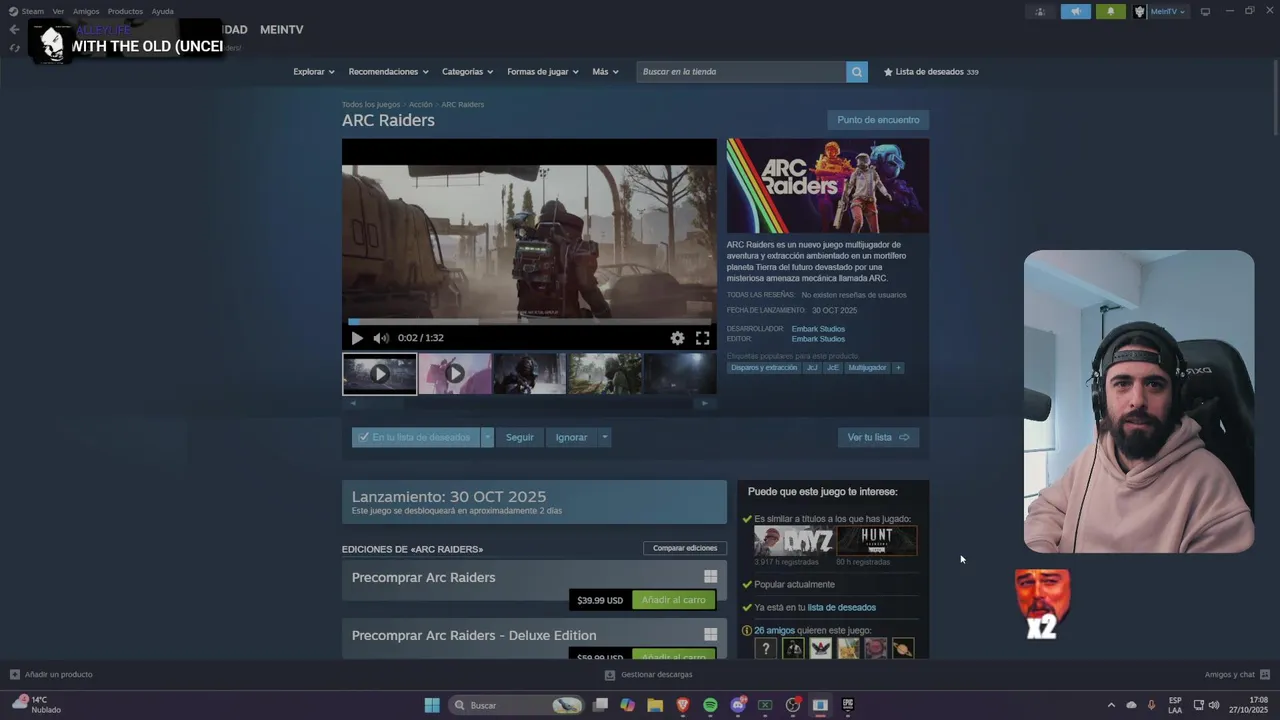Image resolution: width=1280 pixels, height=720 pixels.
Task: Select the fourth screenshot thumbnail
Action: click(605, 374)
